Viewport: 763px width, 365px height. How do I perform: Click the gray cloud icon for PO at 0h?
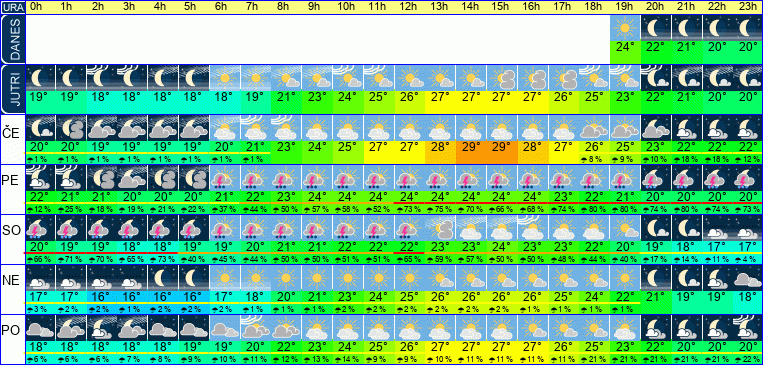coord(40,328)
